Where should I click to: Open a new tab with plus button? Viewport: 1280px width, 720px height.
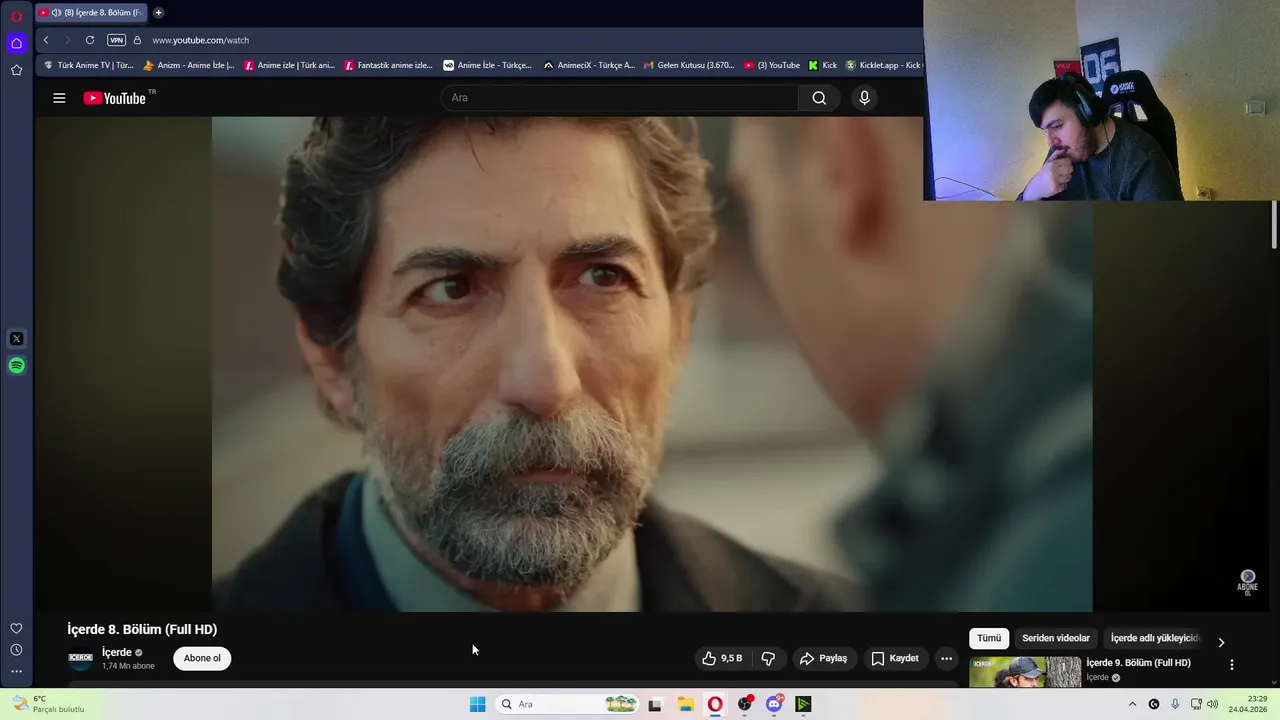(x=158, y=13)
